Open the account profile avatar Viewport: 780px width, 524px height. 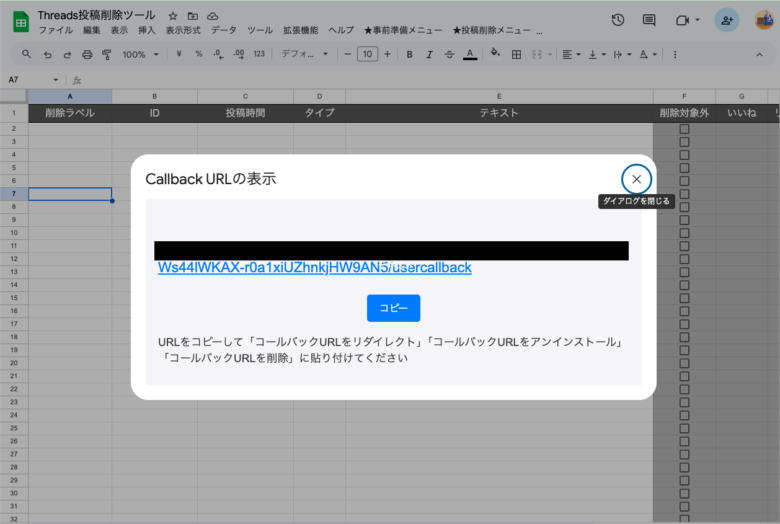click(765, 20)
